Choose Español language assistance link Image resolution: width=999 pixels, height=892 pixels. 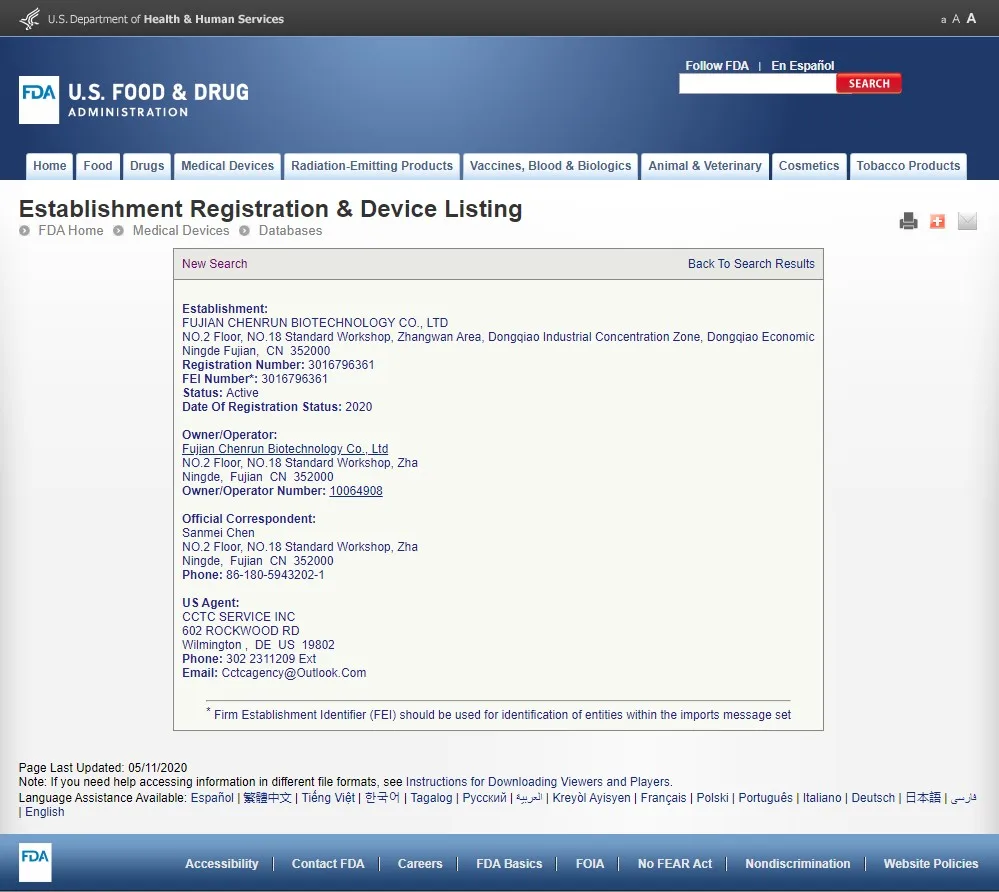pyautogui.click(x=212, y=798)
